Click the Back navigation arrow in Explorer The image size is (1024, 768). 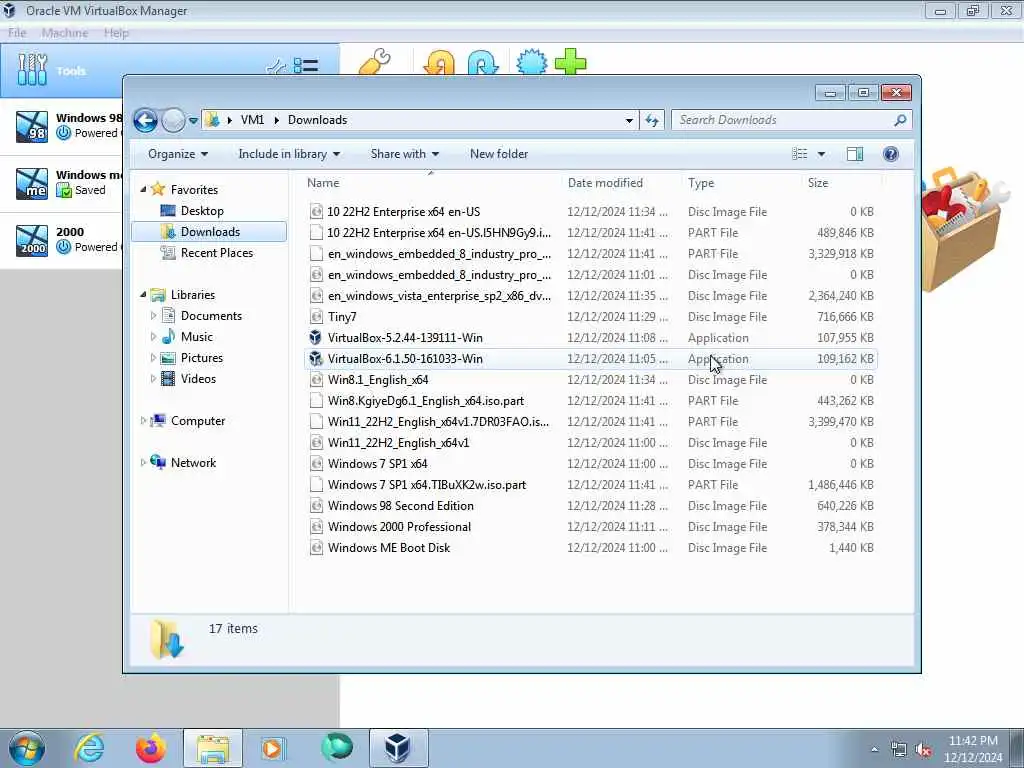click(x=145, y=120)
